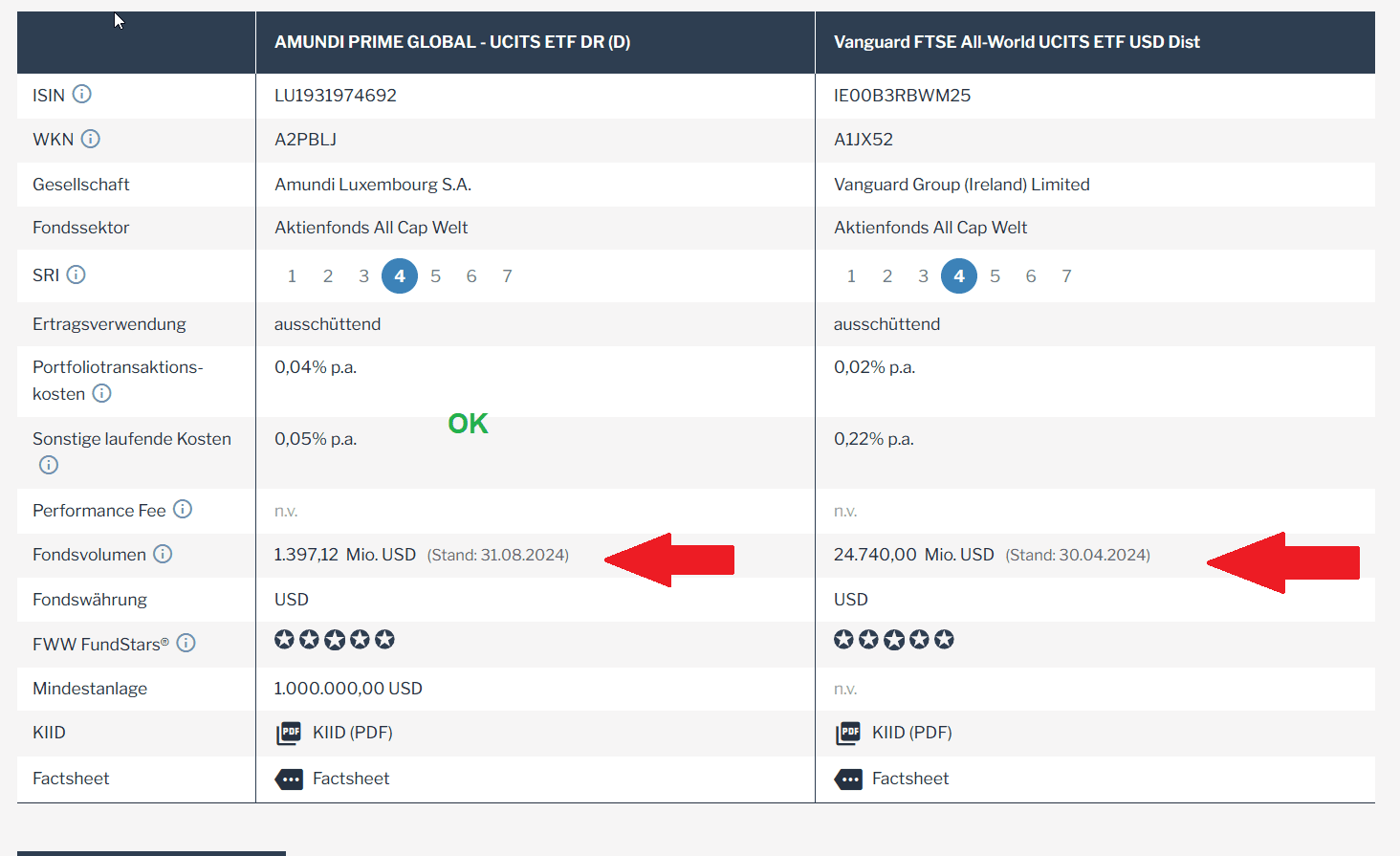Click Mindestanlage 1.000.000,00 USD value
1400x856 pixels.
(x=348, y=689)
